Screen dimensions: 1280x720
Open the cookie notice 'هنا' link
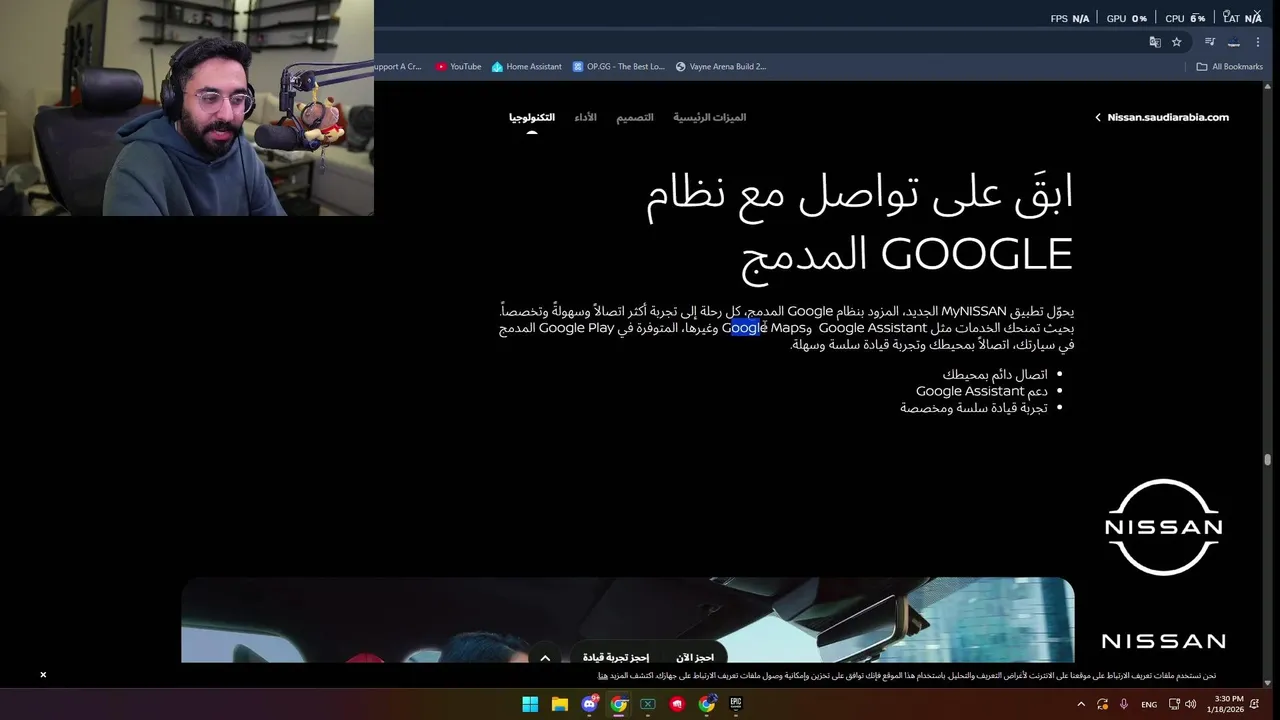pyautogui.click(x=603, y=676)
